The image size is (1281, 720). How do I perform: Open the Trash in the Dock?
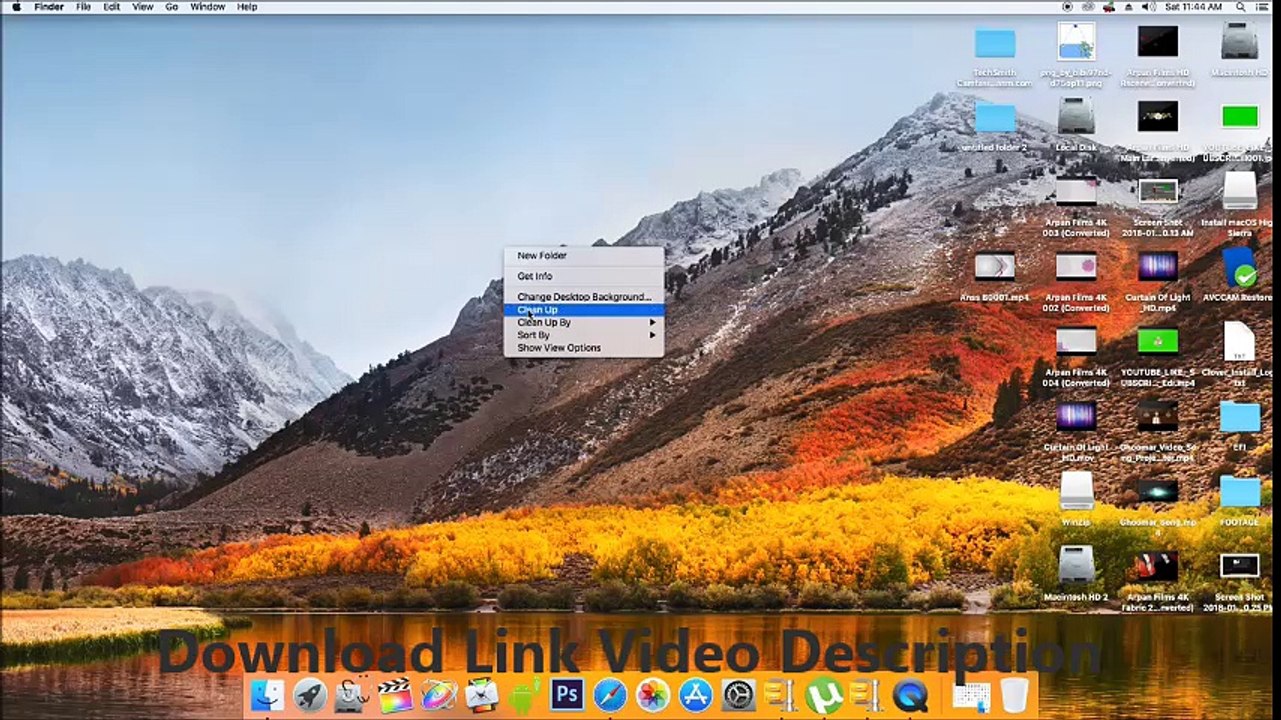click(x=1014, y=695)
